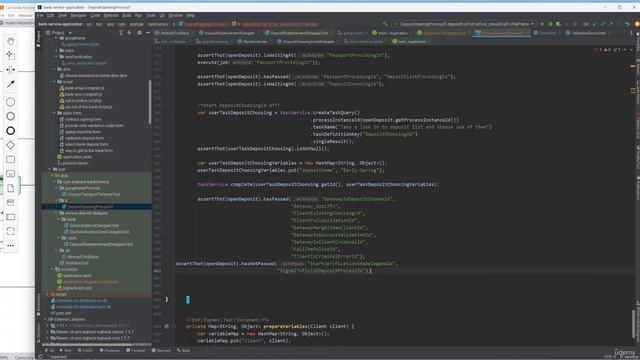Open the Terminal tool window

[x=136, y=350]
